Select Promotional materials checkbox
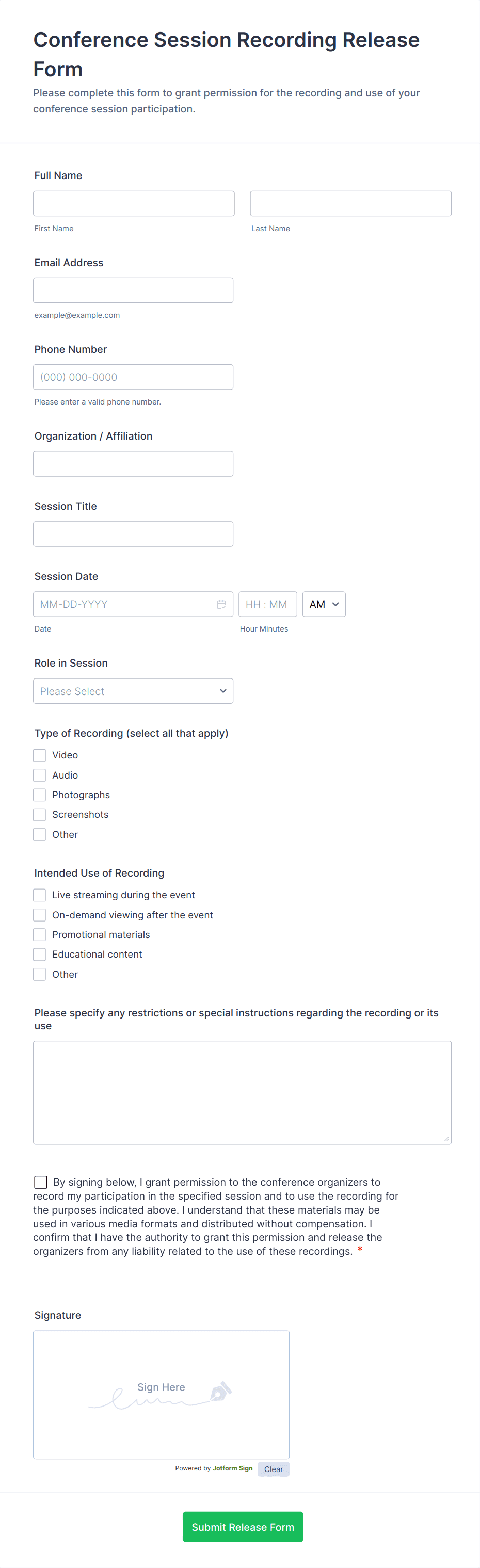 40,934
